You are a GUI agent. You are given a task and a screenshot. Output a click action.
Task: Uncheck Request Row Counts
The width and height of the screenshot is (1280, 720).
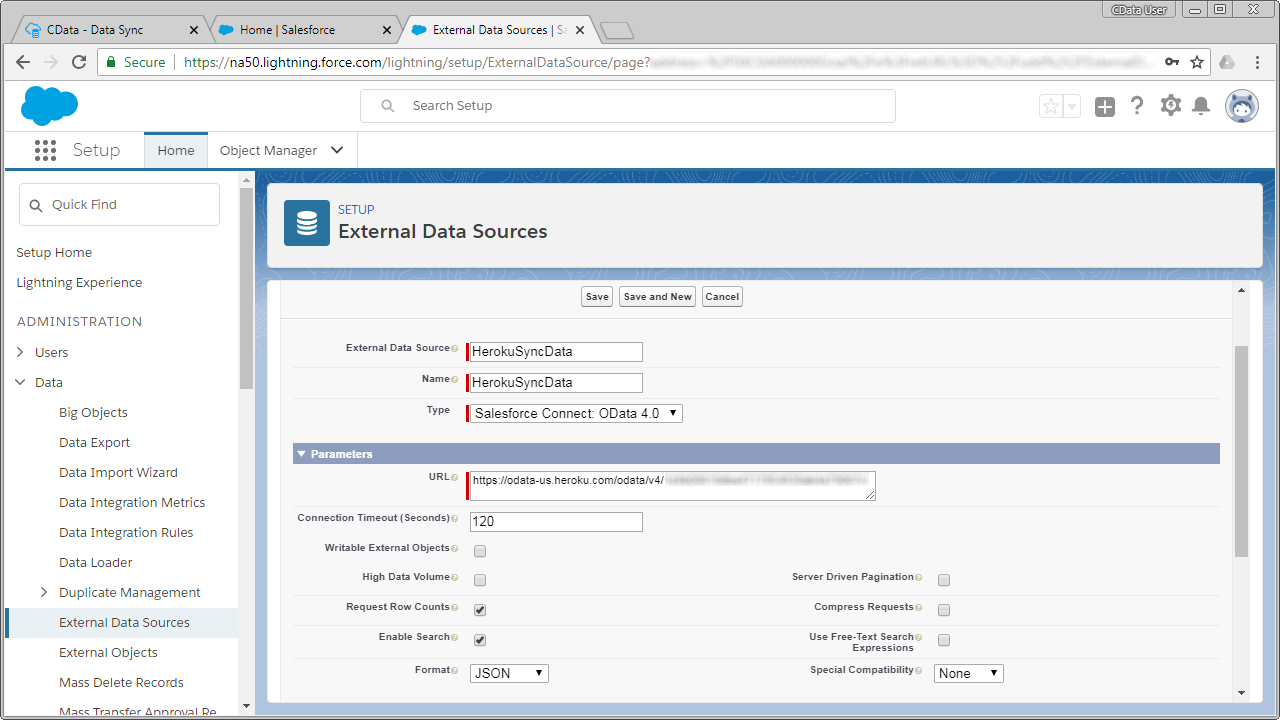click(480, 610)
